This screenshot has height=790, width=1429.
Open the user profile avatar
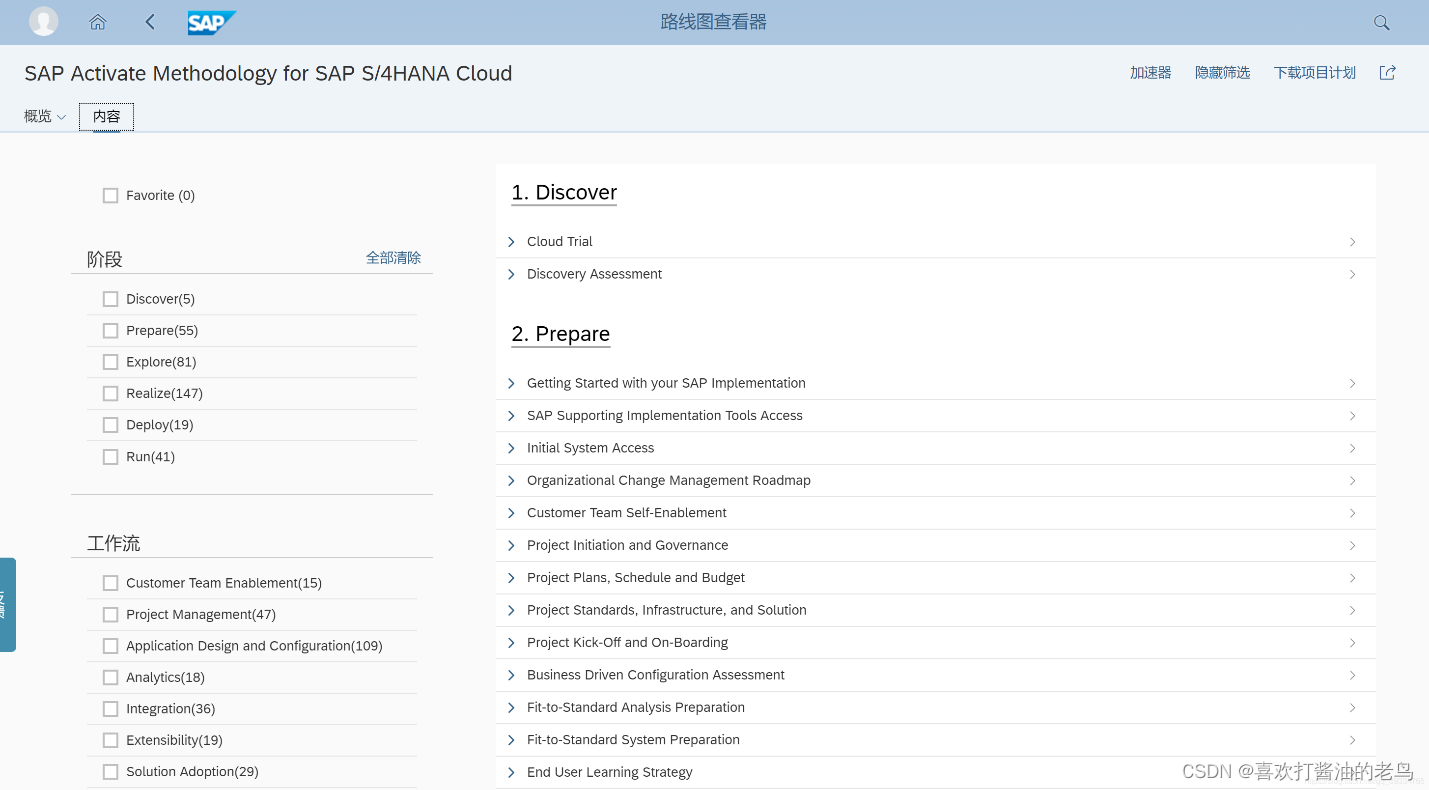[43, 21]
